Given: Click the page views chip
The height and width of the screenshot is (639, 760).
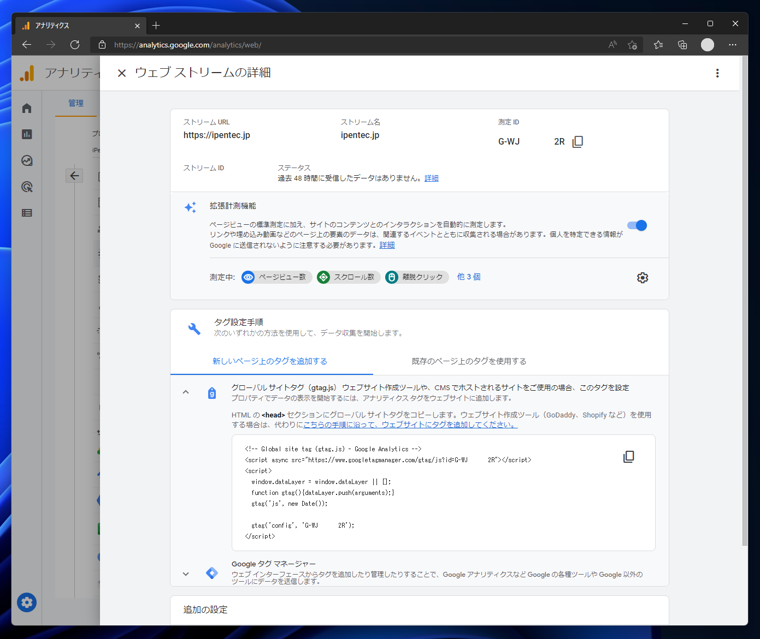Looking at the screenshot, I should pos(276,277).
